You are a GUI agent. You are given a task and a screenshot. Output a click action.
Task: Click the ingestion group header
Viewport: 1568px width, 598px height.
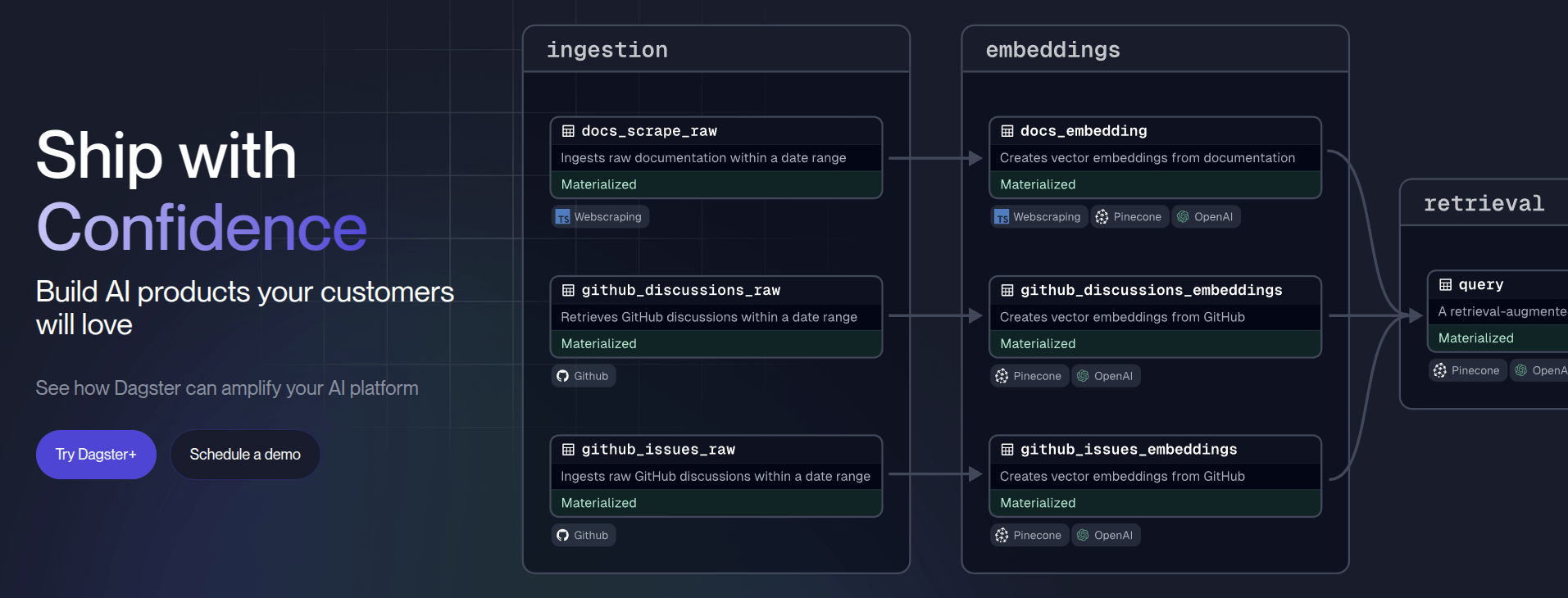716,49
